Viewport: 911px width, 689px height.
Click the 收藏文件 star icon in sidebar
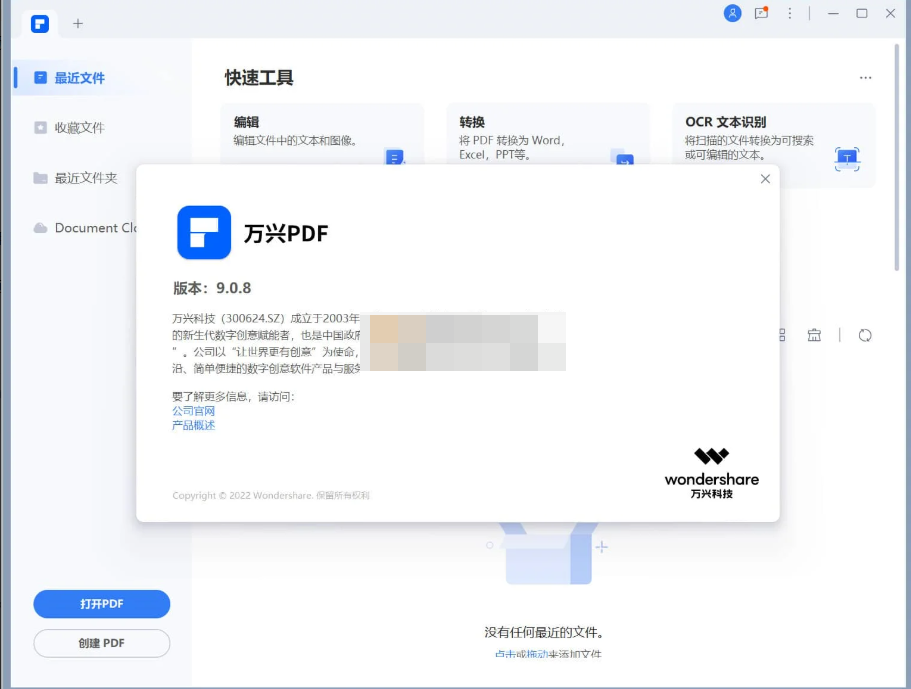pos(40,128)
